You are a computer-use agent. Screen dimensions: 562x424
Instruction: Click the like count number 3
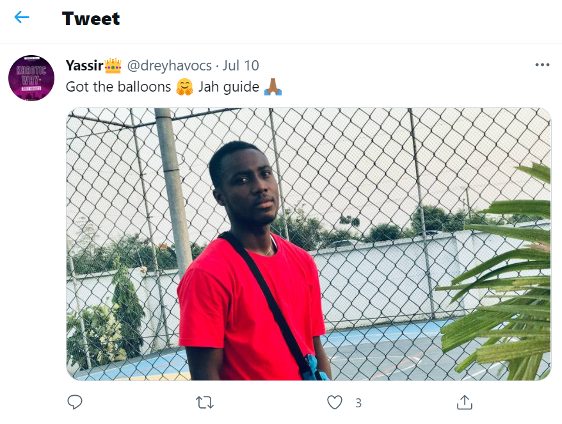(x=358, y=403)
